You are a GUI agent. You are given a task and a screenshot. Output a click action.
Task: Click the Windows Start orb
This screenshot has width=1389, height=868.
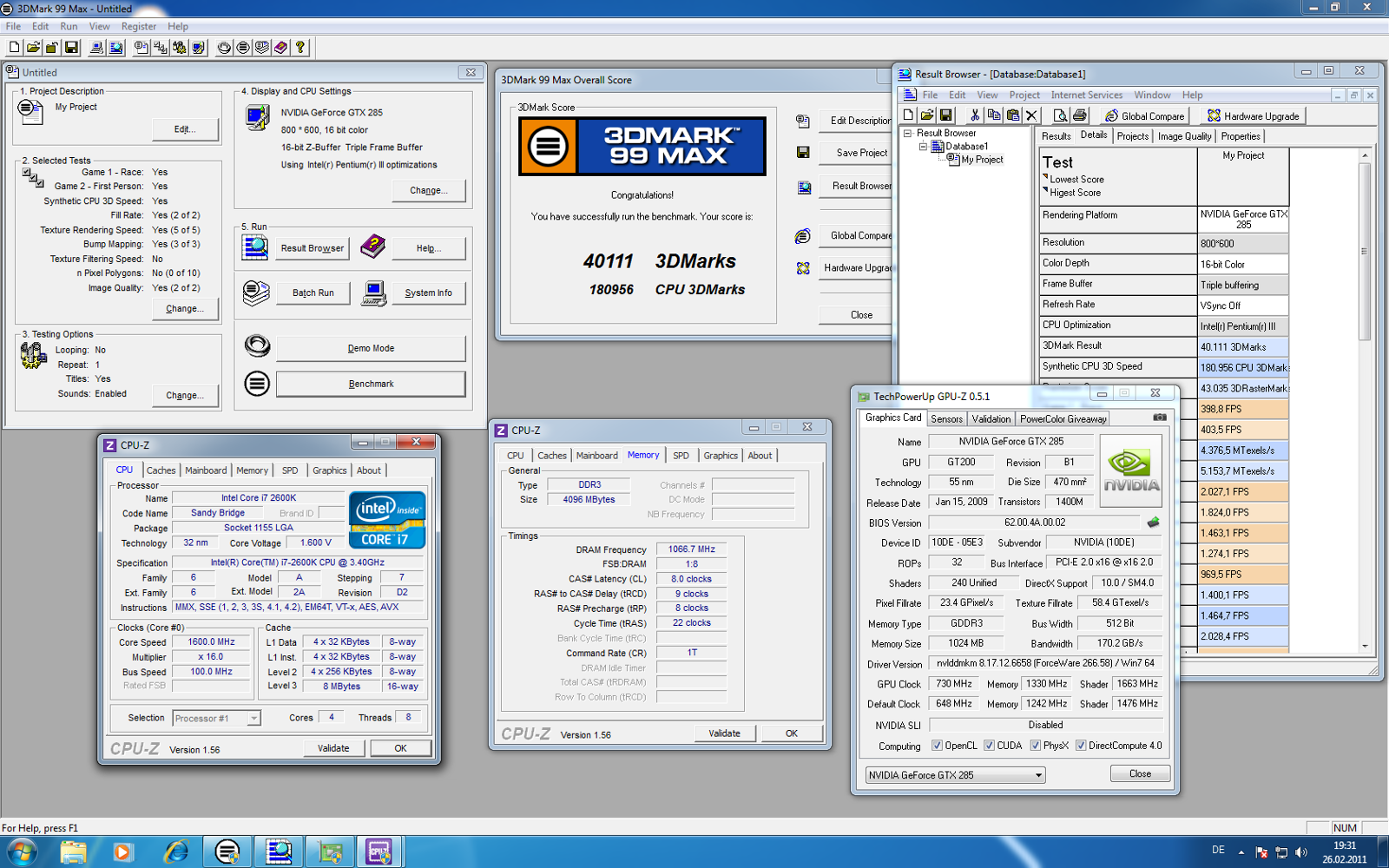point(21,852)
